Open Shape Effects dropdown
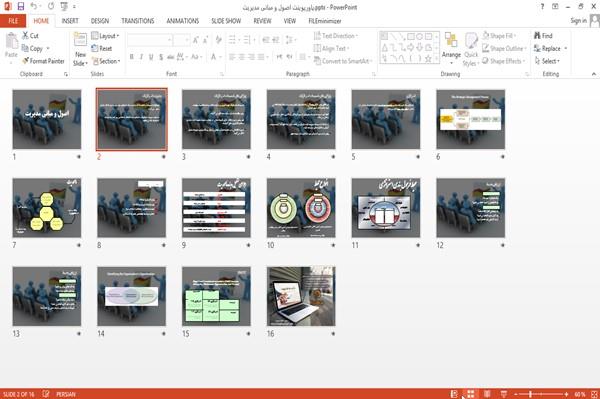Viewport: 600px width, 399px height. [x=504, y=61]
